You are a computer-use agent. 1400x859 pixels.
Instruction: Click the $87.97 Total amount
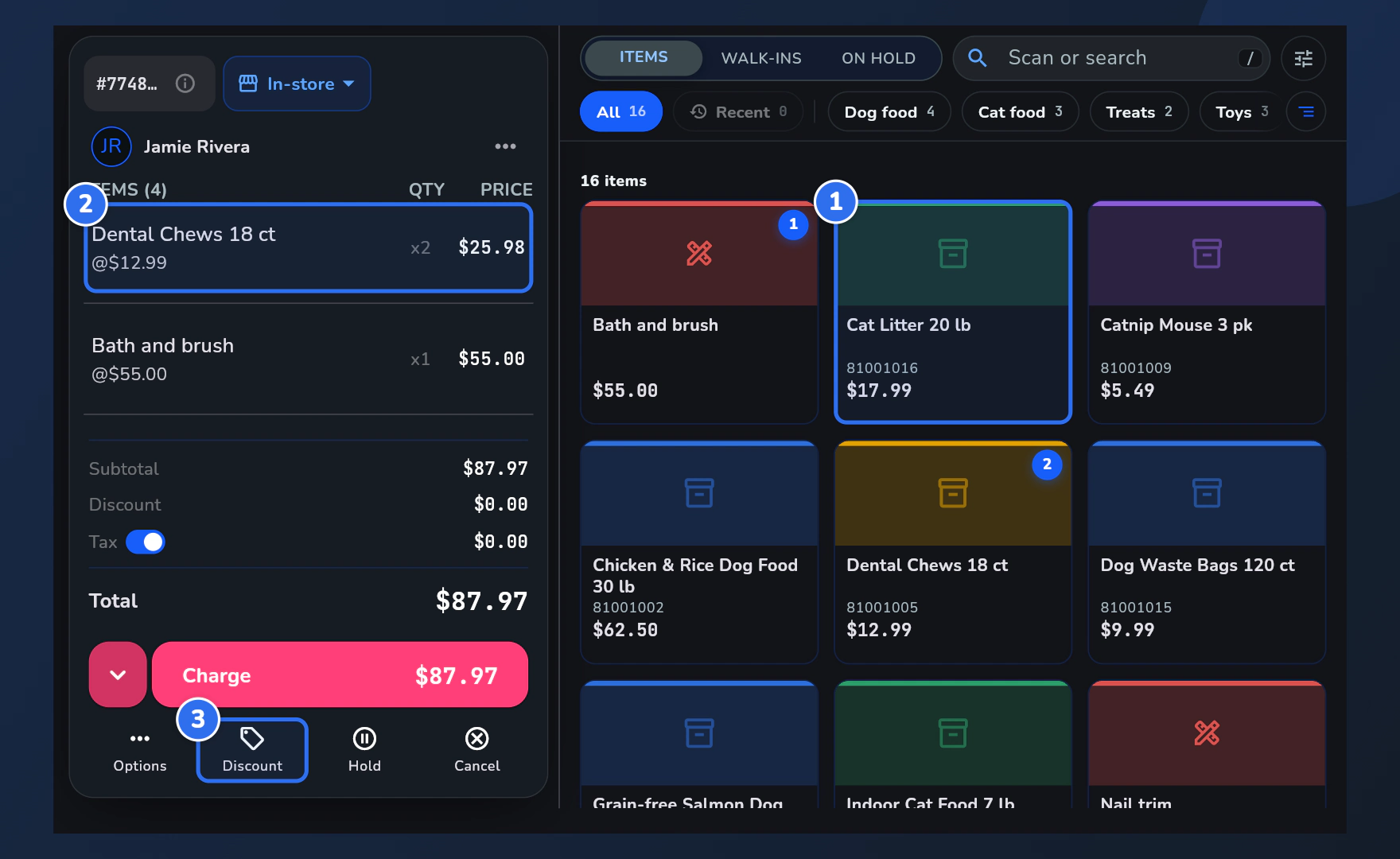coord(481,601)
